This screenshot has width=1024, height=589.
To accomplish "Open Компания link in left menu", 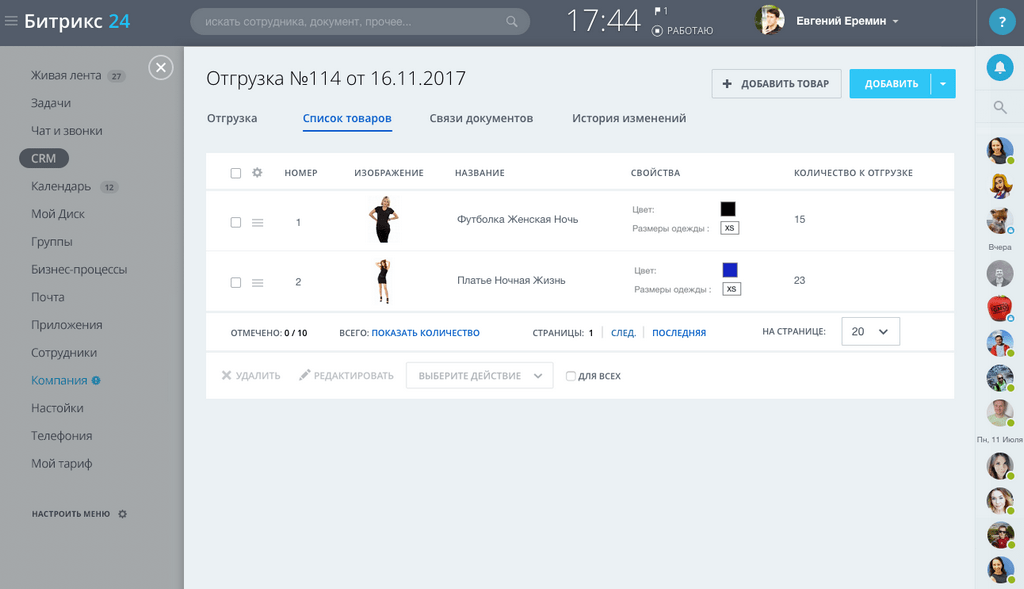I will (59, 381).
